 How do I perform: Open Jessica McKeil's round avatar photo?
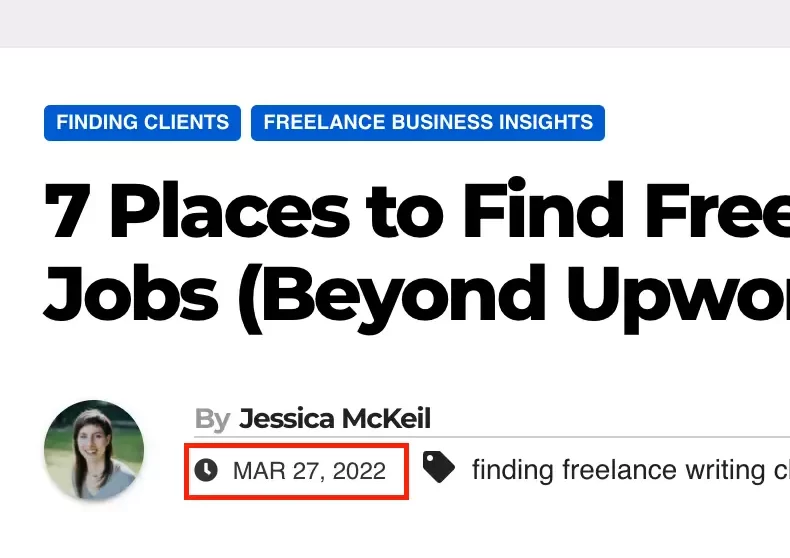(x=94, y=450)
